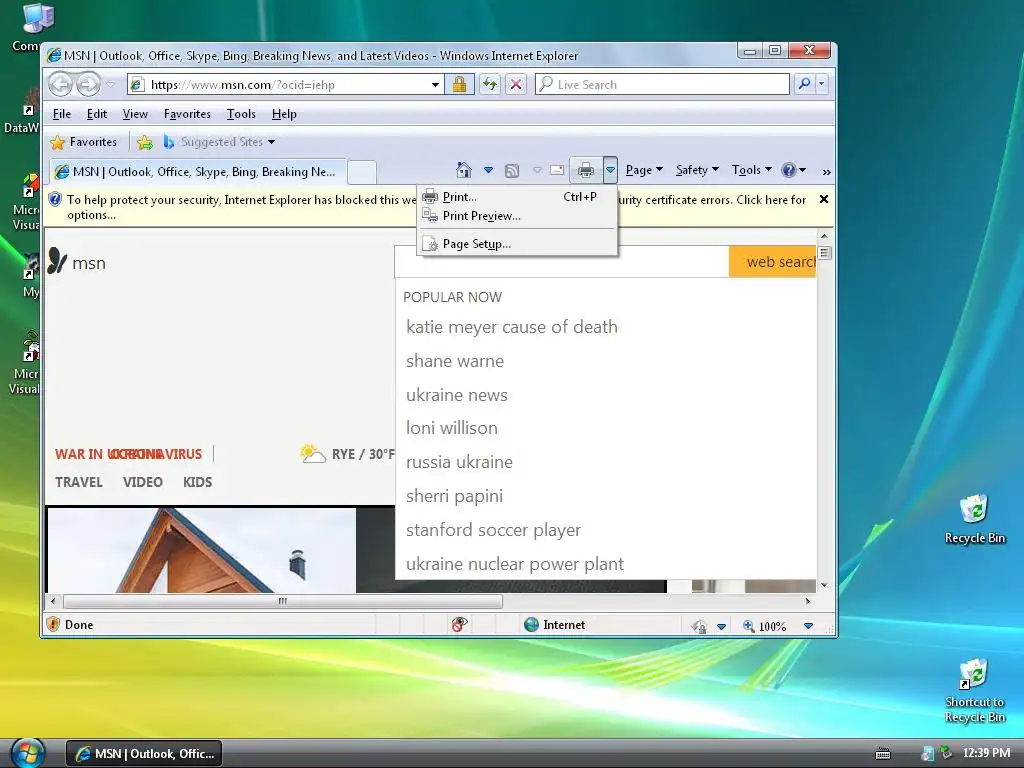Open the search provider options dropdown
The width and height of the screenshot is (1024, 768).
click(x=822, y=84)
